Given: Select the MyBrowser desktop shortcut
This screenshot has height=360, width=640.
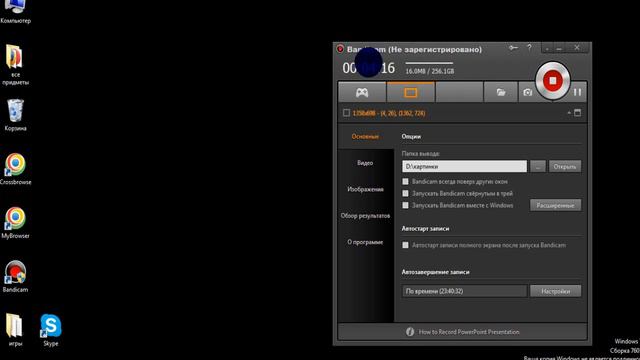Looking at the screenshot, I should (x=16, y=223).
